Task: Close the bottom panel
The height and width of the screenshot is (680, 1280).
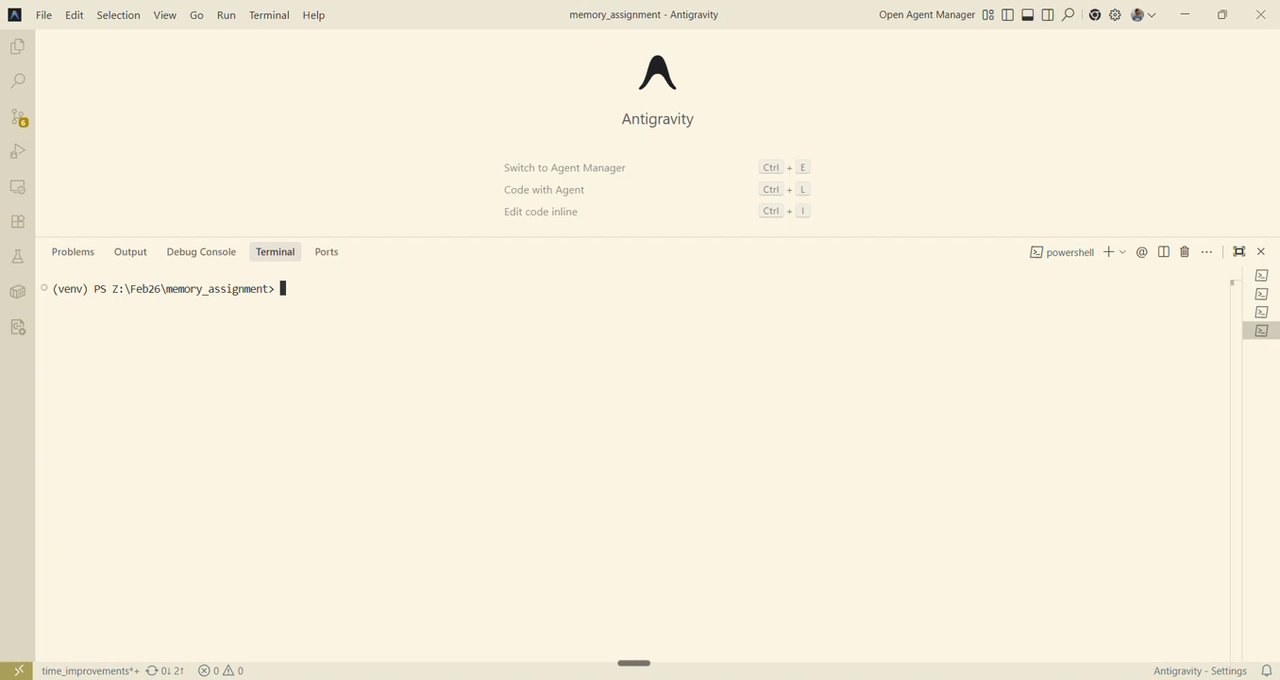Action: (1261, 252)
